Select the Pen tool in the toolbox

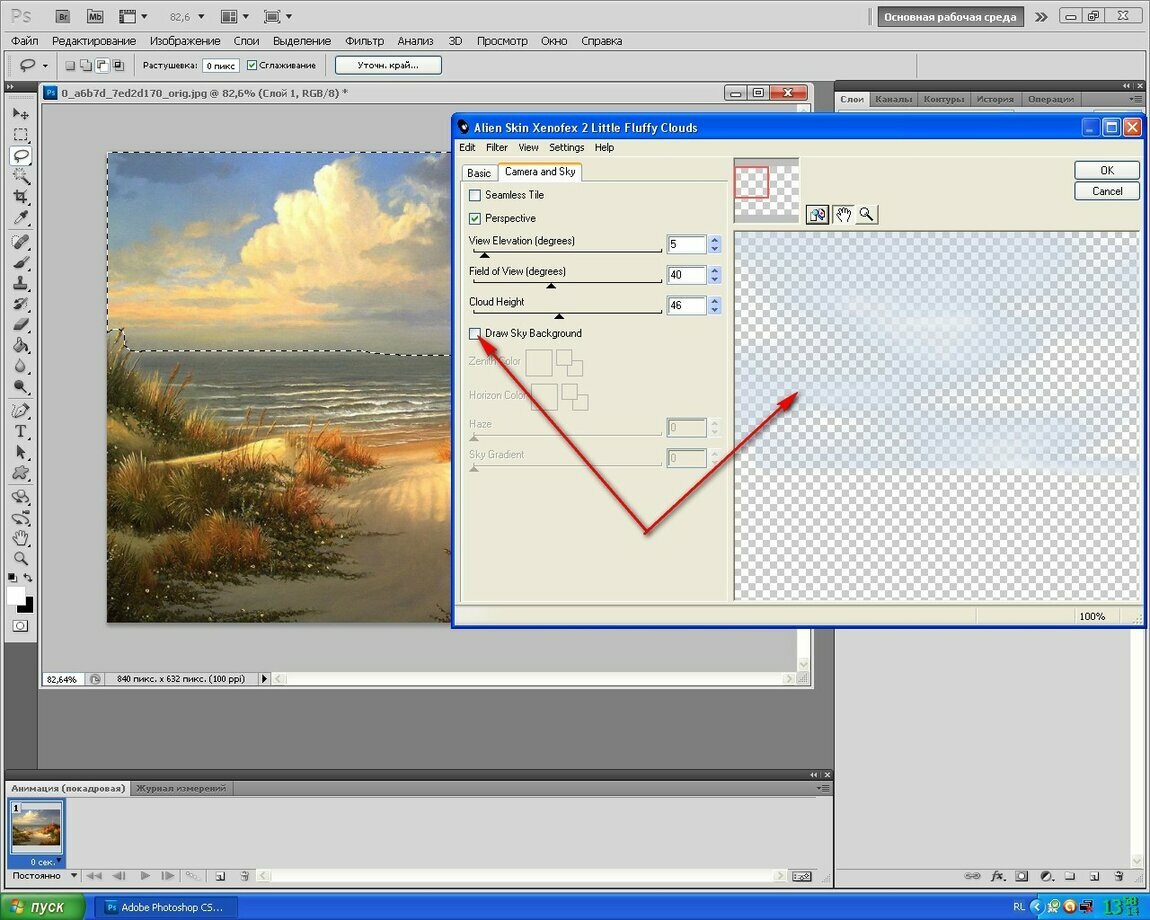tap(21, 411)
